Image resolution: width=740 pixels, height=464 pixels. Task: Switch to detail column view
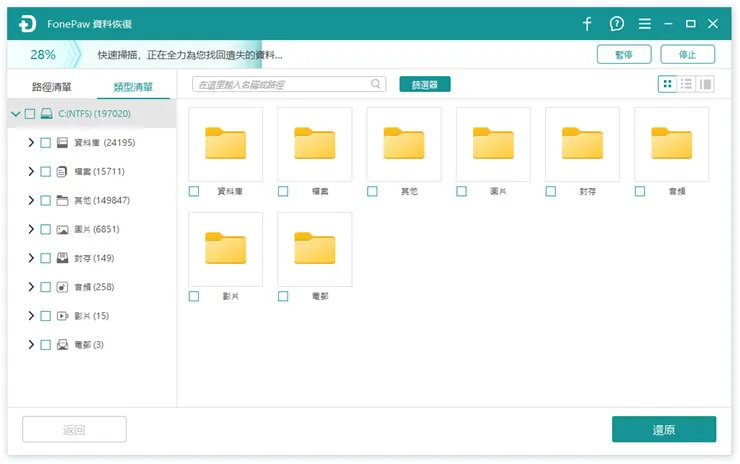click(705, 84)
